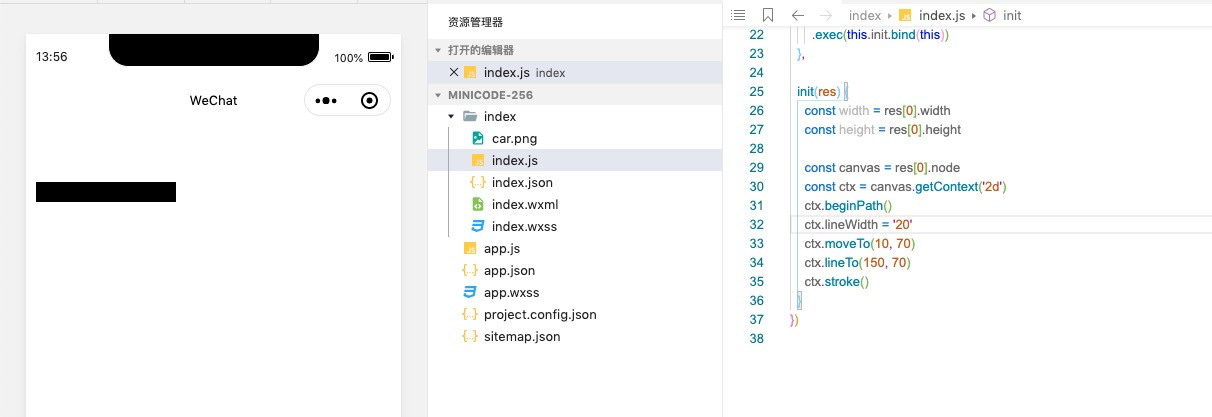
Task: Click the bookmark icon in editor toolbar
Action: click(768, 15)
